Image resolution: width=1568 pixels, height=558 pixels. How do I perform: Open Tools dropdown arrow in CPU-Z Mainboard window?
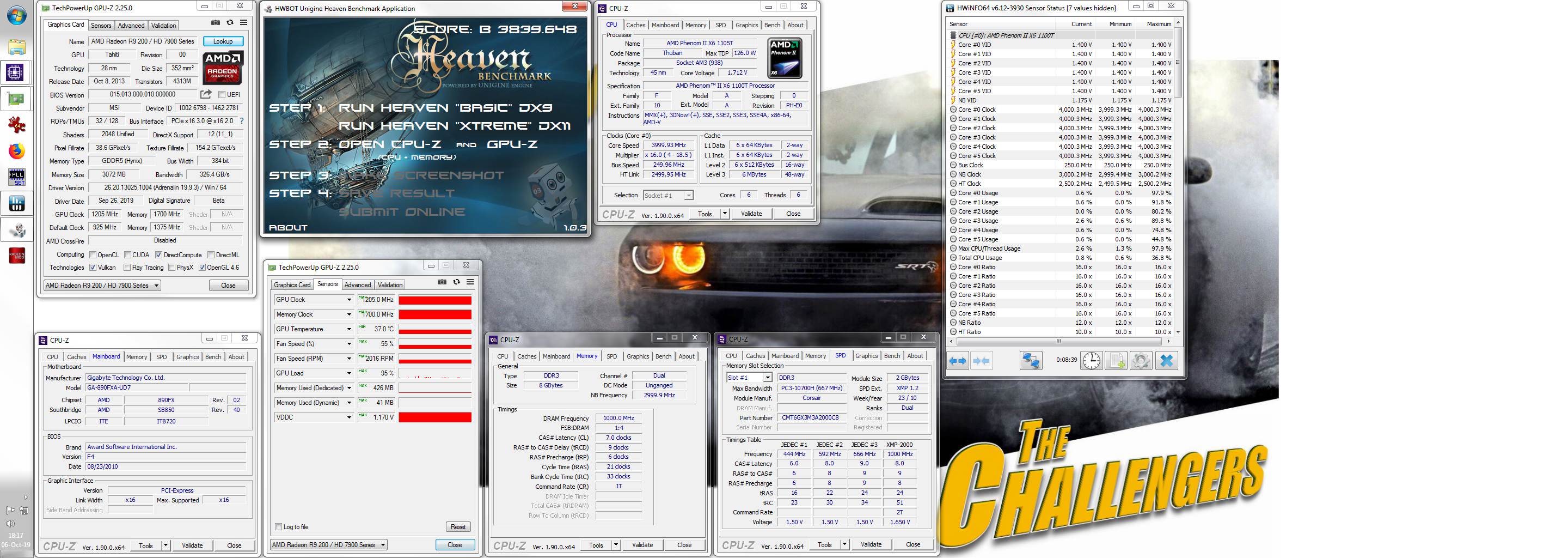pos(166,546)
